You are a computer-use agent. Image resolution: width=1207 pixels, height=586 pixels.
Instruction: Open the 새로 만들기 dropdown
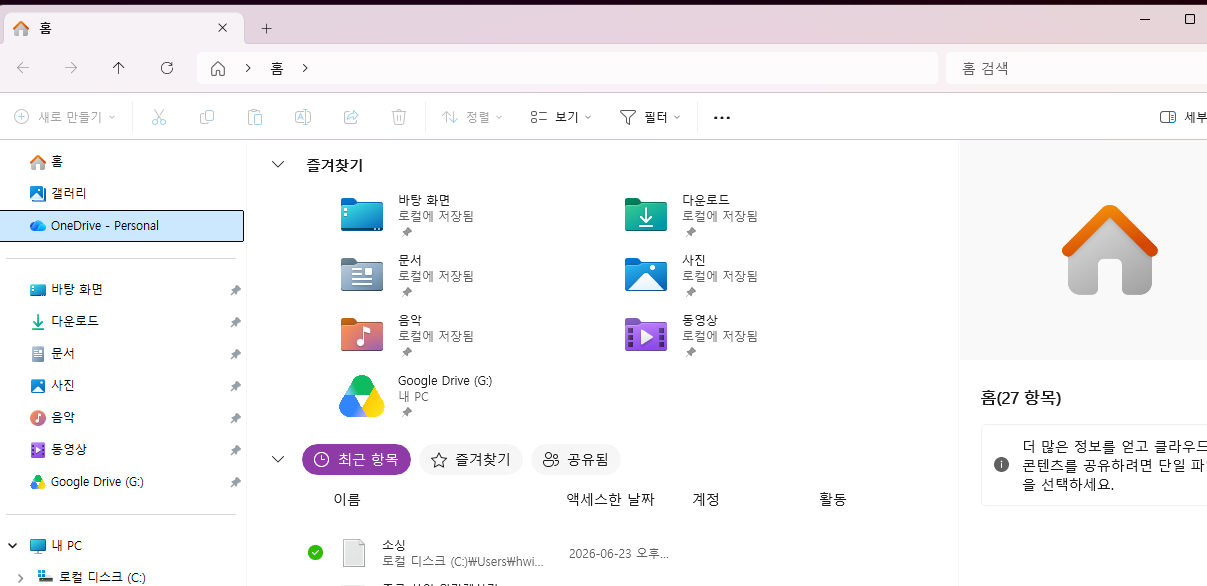click(65, 117)
